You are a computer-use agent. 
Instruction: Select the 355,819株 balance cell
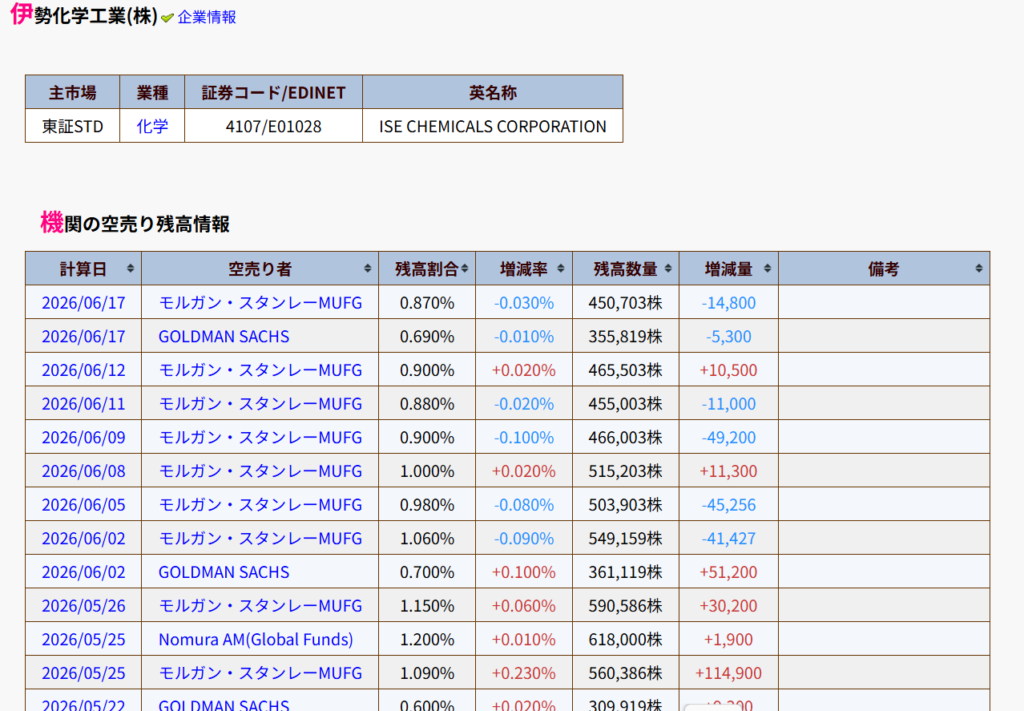tap(626, 336)
